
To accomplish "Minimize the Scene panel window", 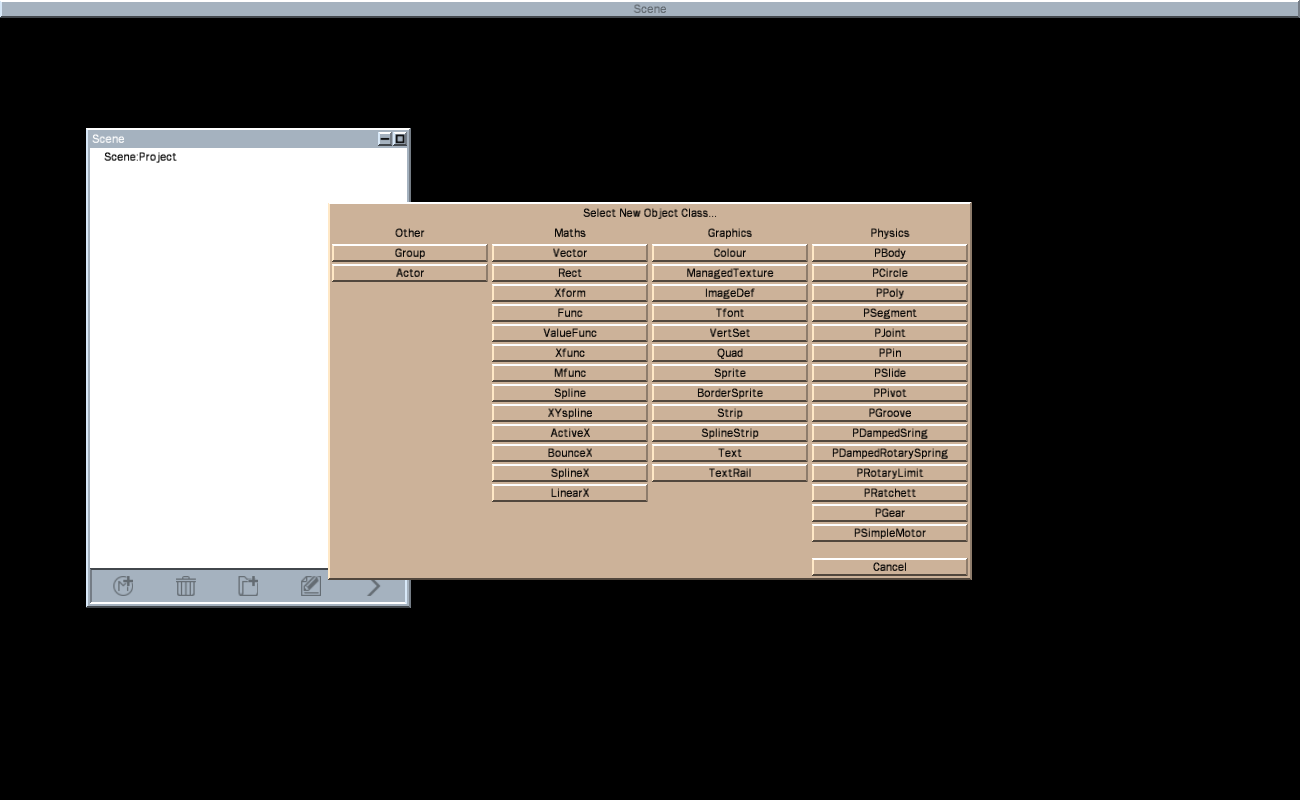I will pos(385,139).
